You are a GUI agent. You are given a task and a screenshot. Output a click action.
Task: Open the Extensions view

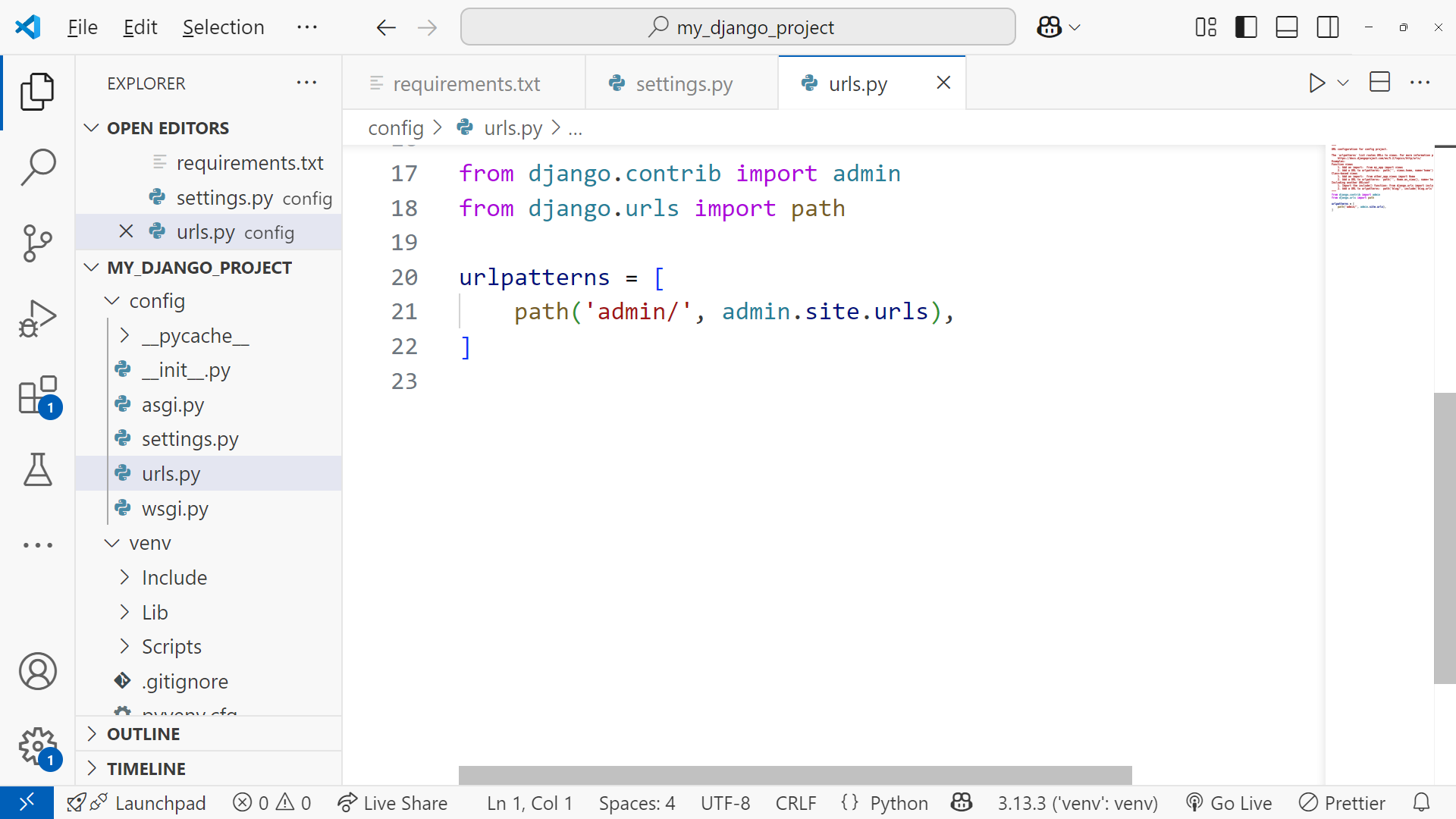click(x=37, y=395)
